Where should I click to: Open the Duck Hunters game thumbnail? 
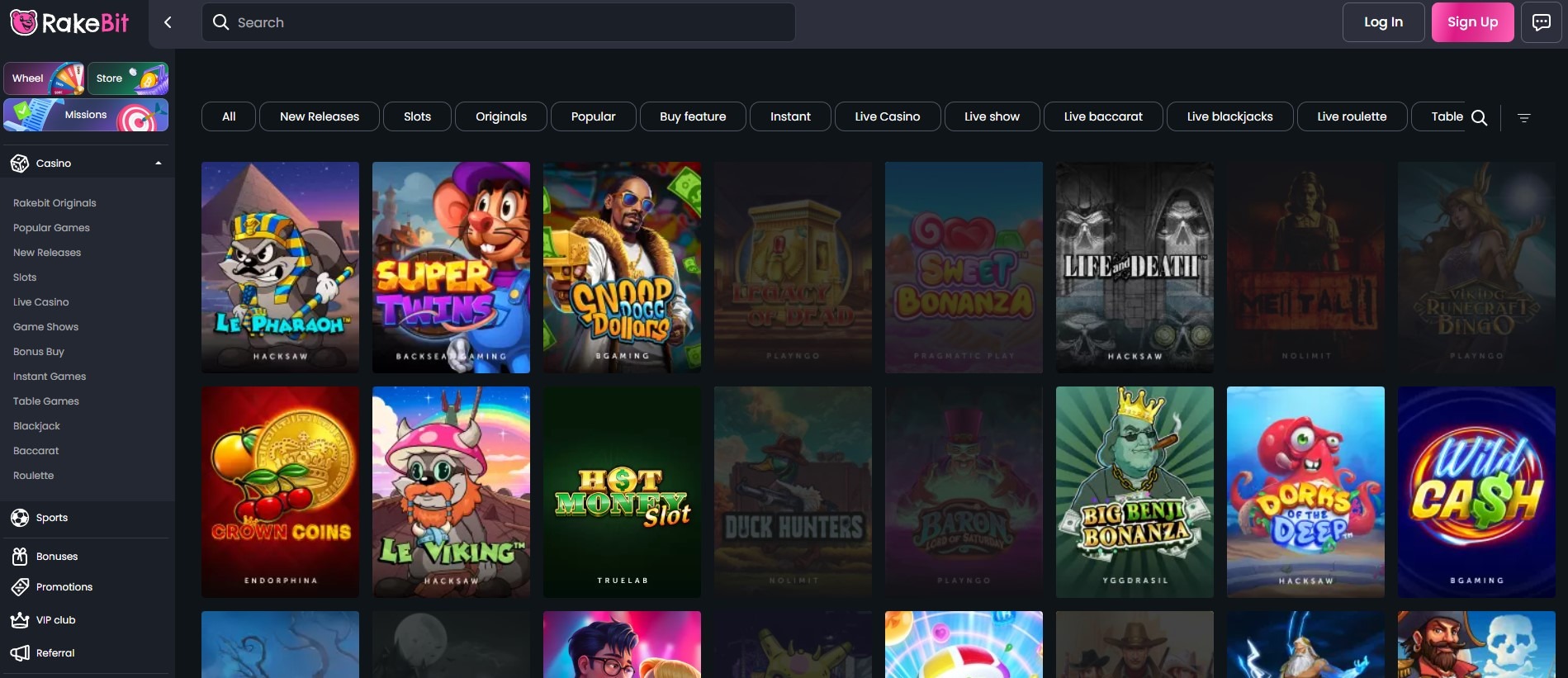coord(793,492)
